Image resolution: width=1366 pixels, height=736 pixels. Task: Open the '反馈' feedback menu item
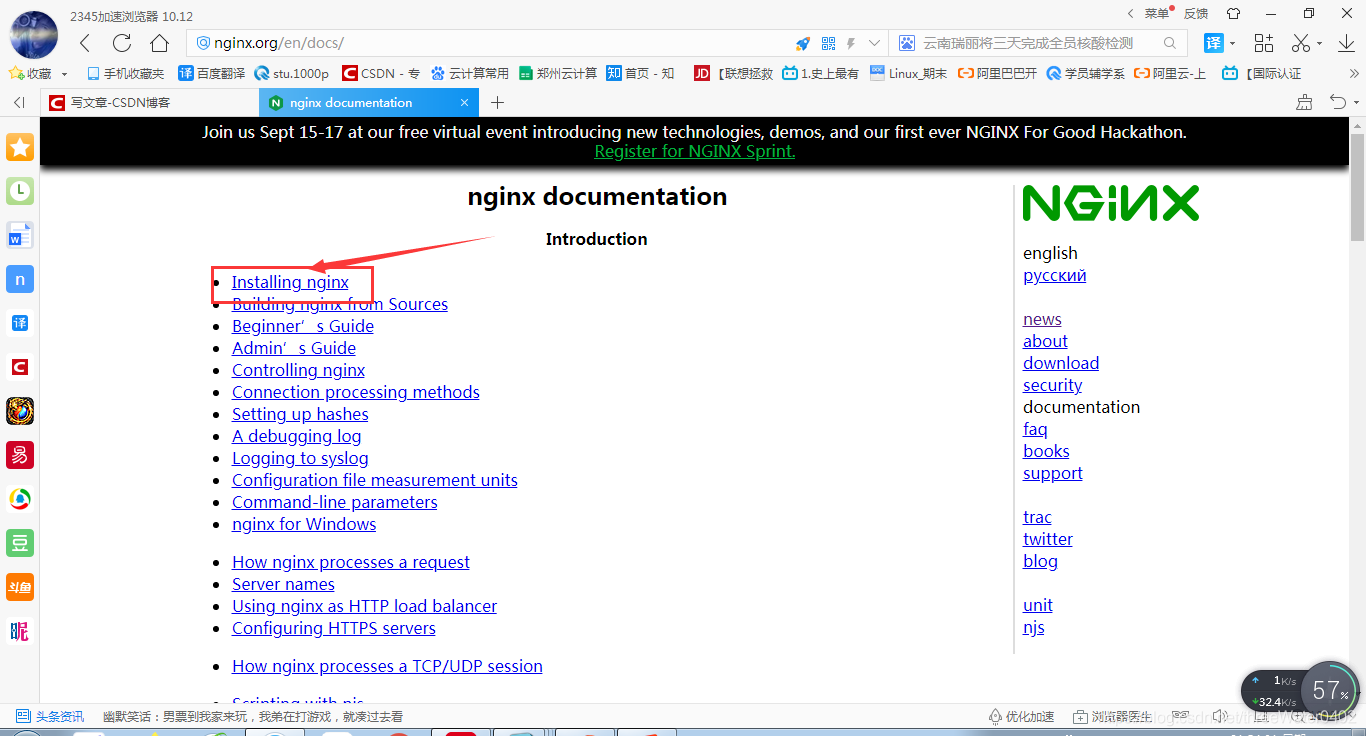1196,14
